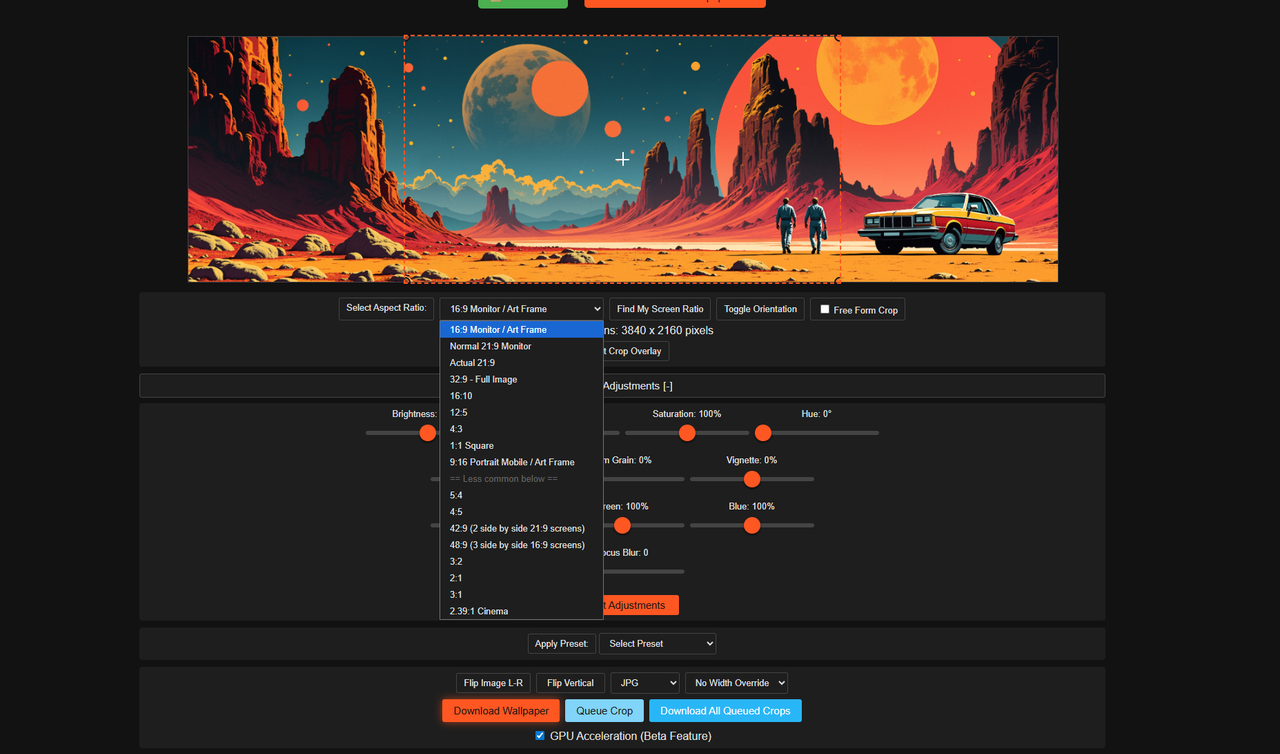Click the partially hidden Adjustments reset button
This screenshot has width=1280, height=754.
pos(641,605)
